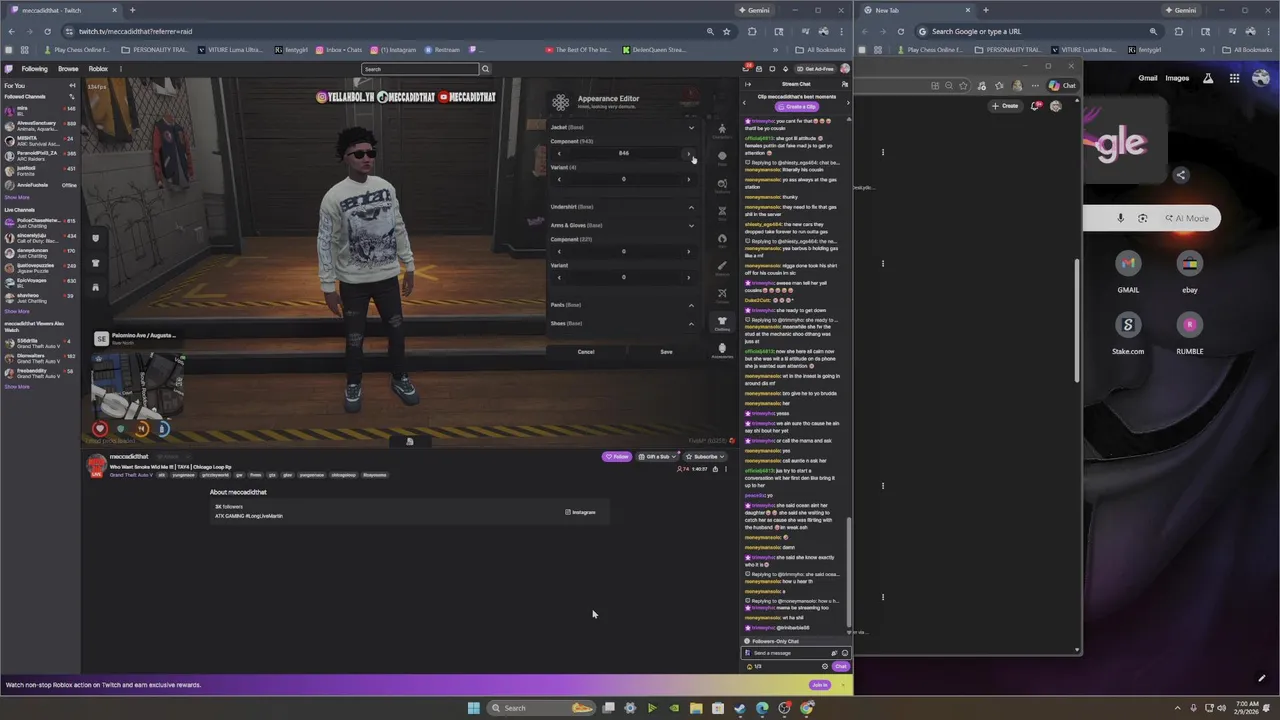The image size is (1280, 720).
Task: Click the Get Ad-Free button
Action: tap(816, 69)
